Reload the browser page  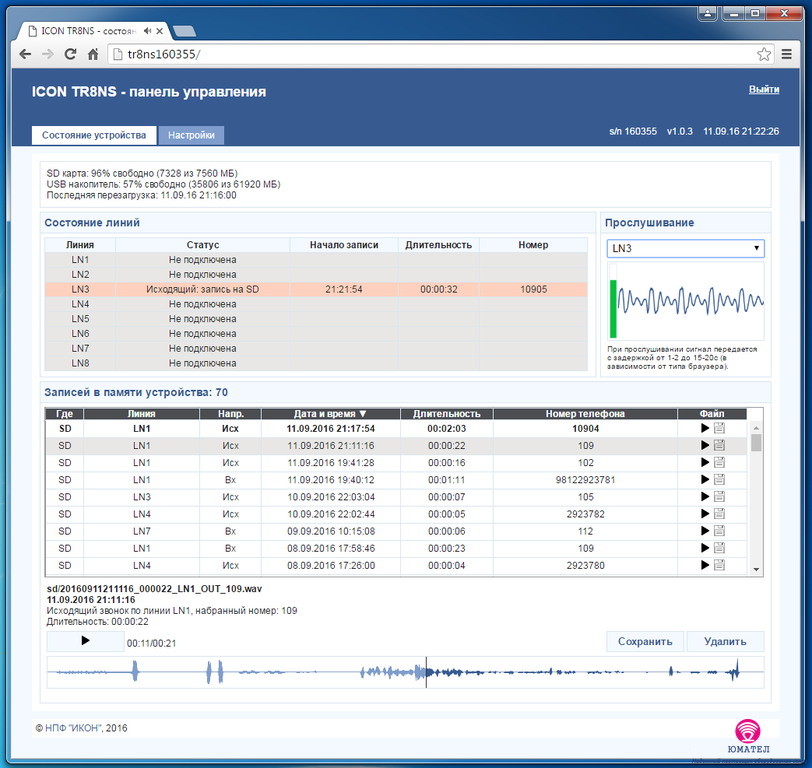coord(70,54)
